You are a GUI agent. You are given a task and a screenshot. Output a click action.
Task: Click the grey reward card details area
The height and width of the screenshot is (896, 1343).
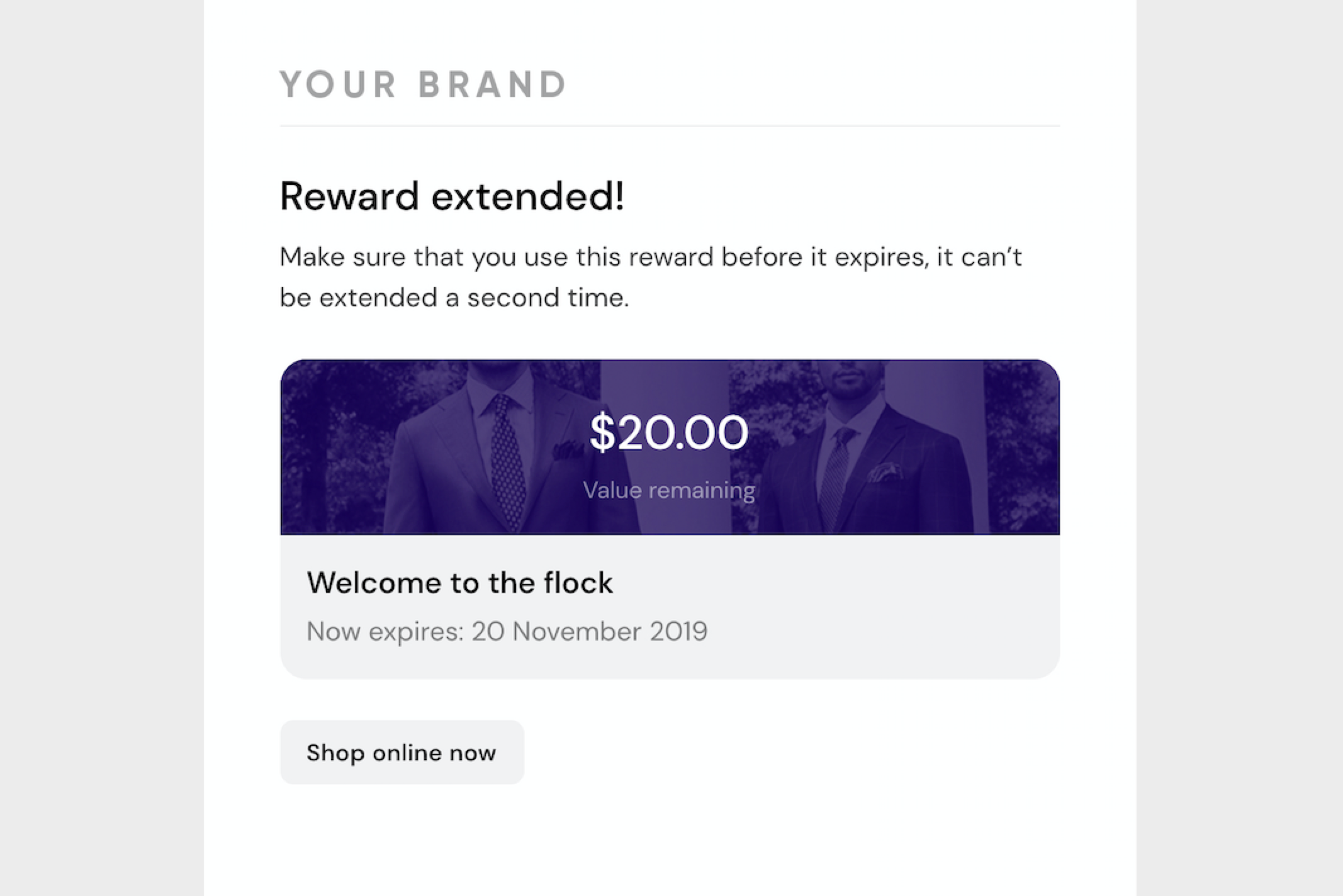point(670,607)
